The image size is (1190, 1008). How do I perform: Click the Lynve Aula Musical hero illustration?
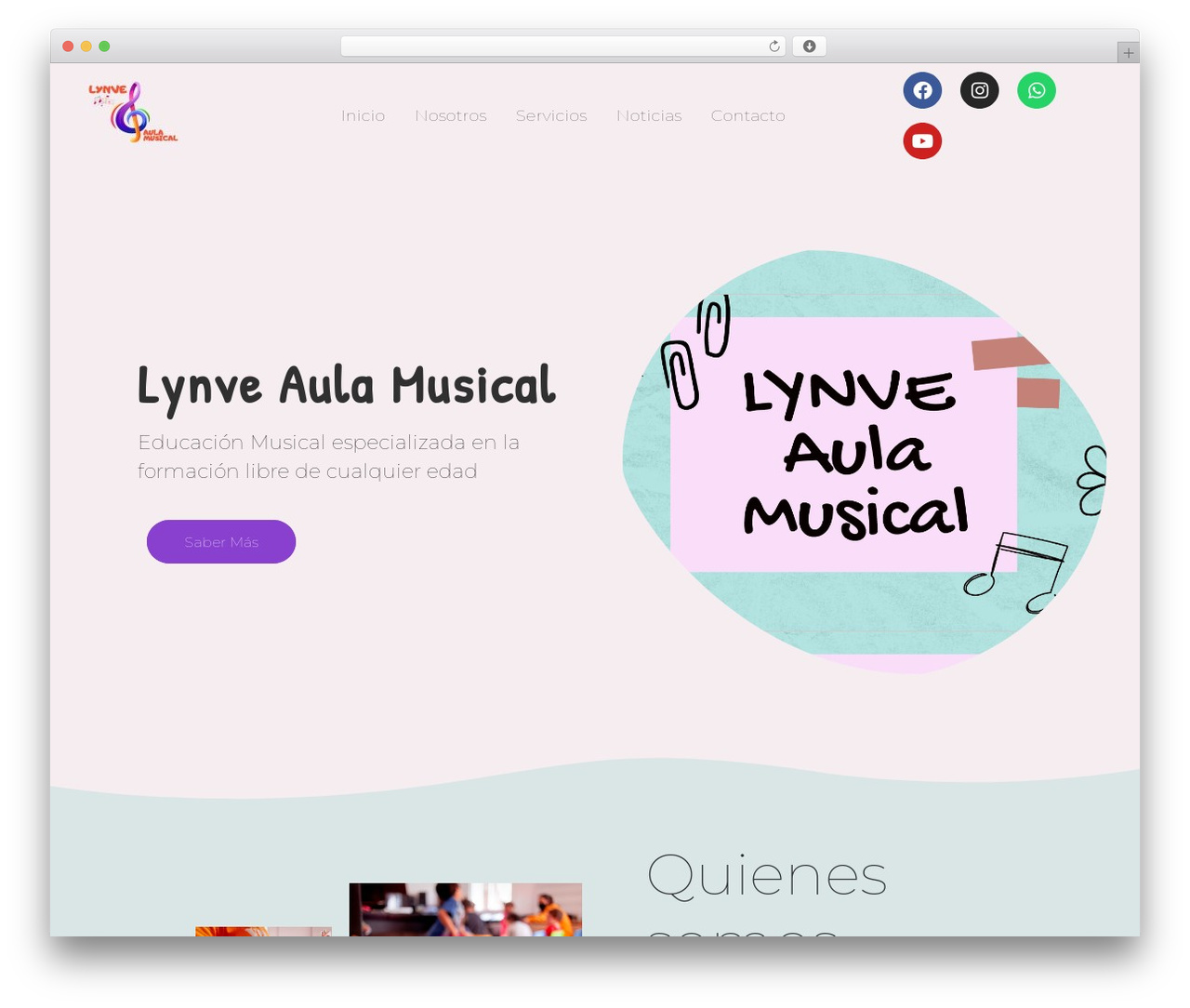pyautogui.click(x=864, y=461)
